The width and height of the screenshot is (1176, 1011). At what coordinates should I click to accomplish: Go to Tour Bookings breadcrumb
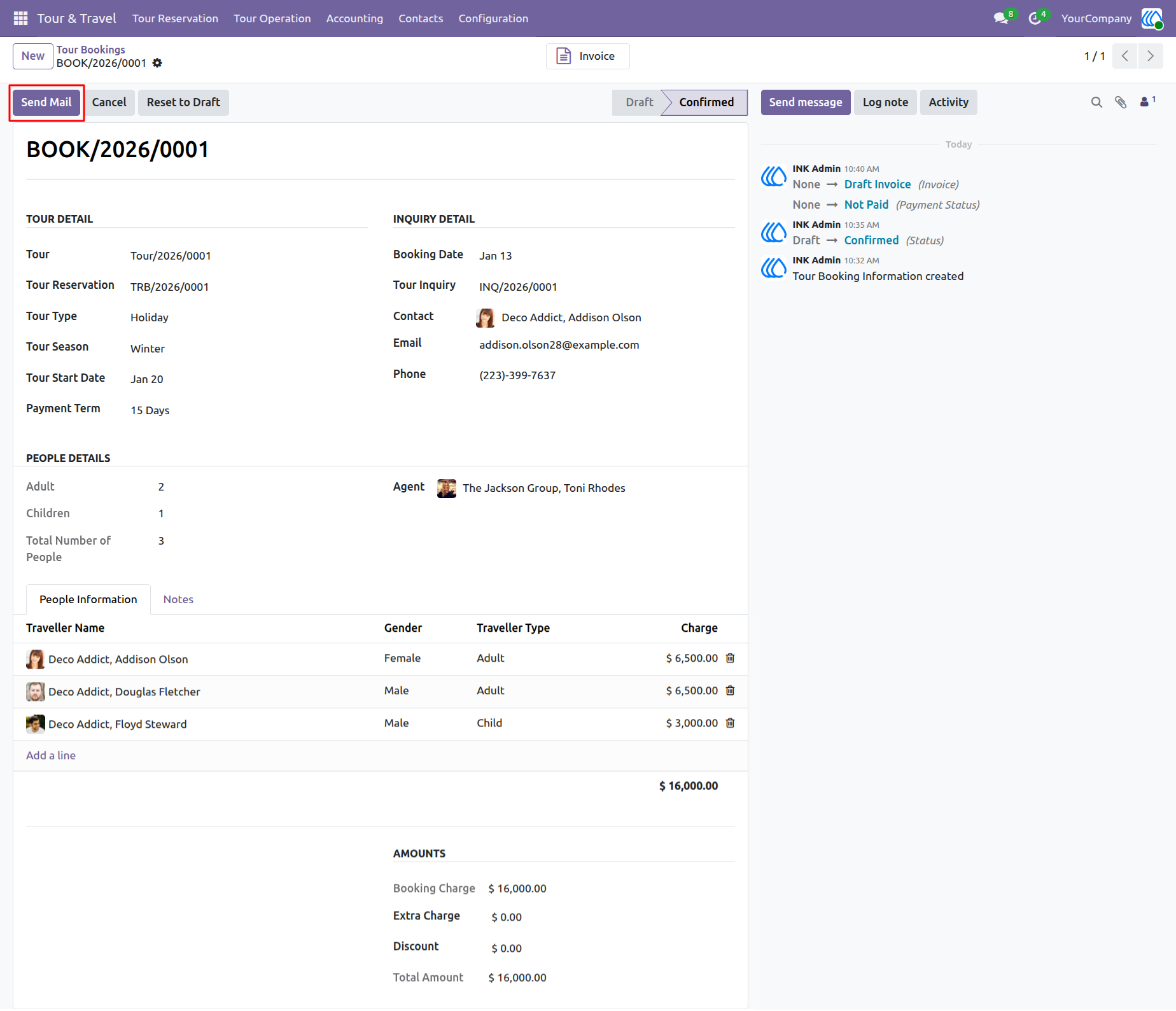pyautogui.click(x=91, y=50)
